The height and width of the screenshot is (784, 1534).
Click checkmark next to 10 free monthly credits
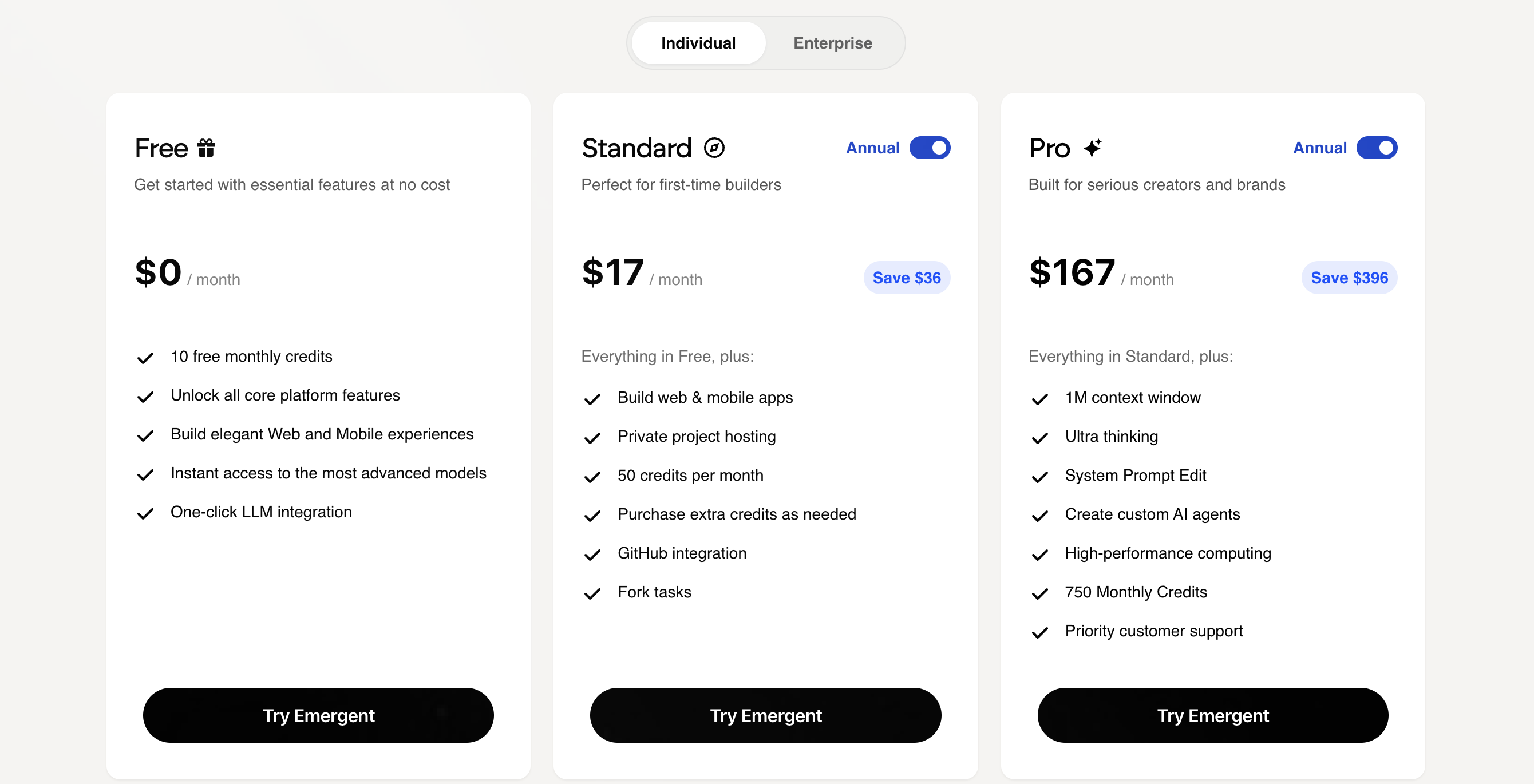[x=145, y=358]
